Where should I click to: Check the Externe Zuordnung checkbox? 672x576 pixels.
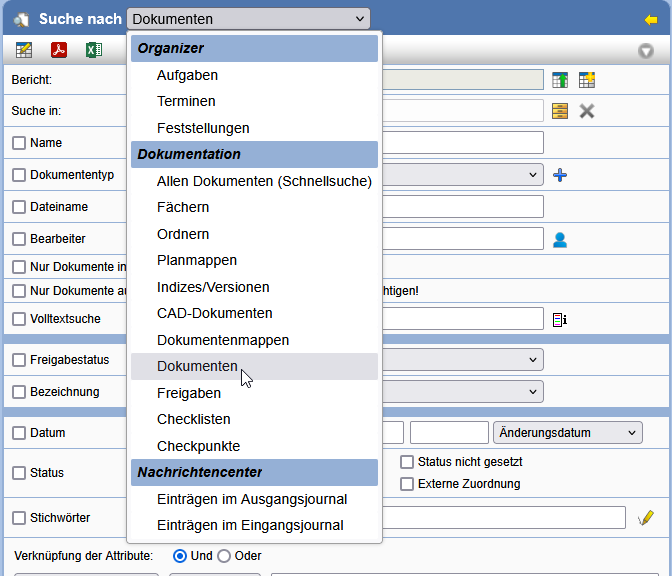[x=407, y=484]
